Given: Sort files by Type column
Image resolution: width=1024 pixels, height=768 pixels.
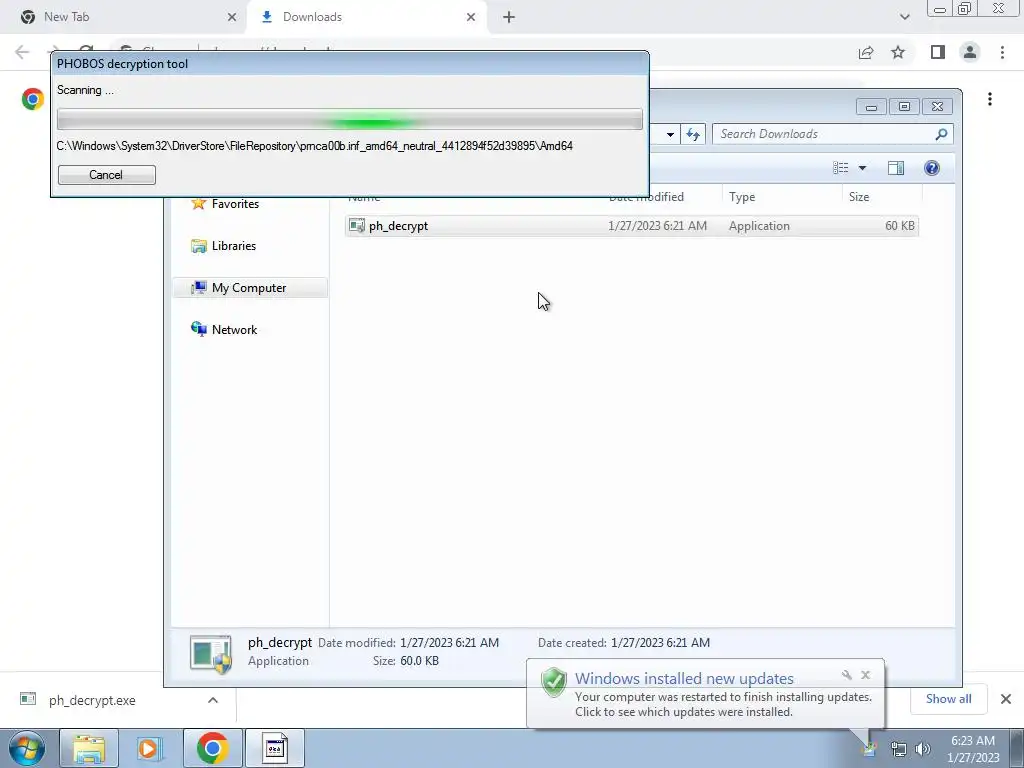Looking at the screenshot, I should (x=782, y=197).
